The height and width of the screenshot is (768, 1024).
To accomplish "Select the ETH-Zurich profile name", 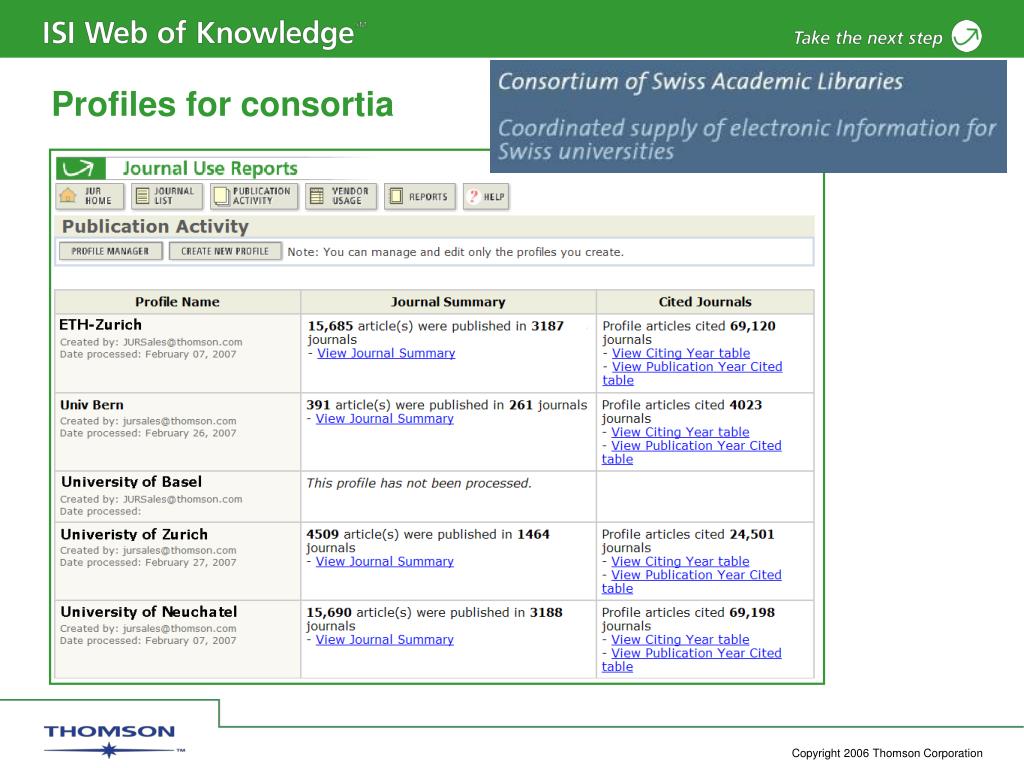I will tap(100, 325).
